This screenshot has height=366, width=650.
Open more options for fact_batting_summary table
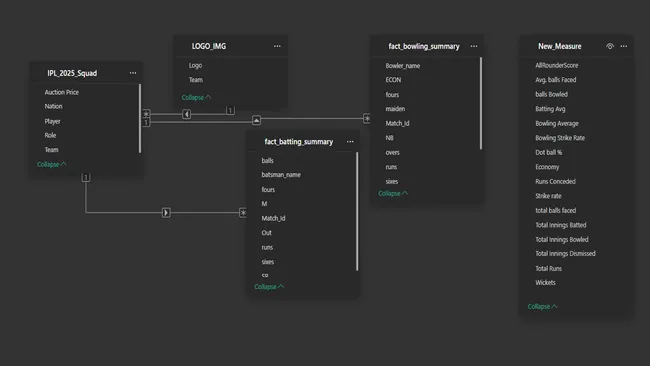[350, 141]
